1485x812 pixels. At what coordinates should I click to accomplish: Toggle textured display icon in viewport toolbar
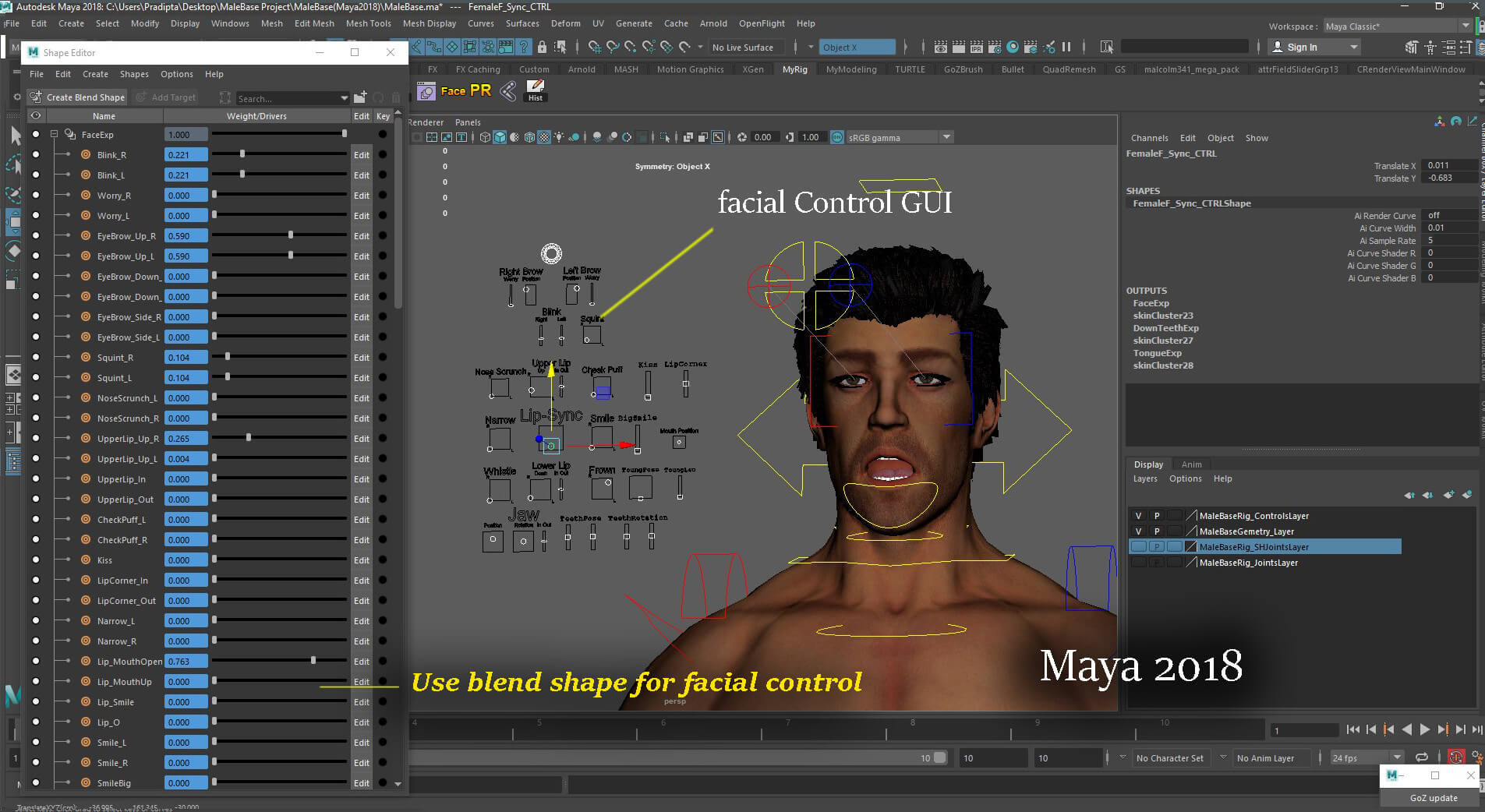tap(544, 138)
